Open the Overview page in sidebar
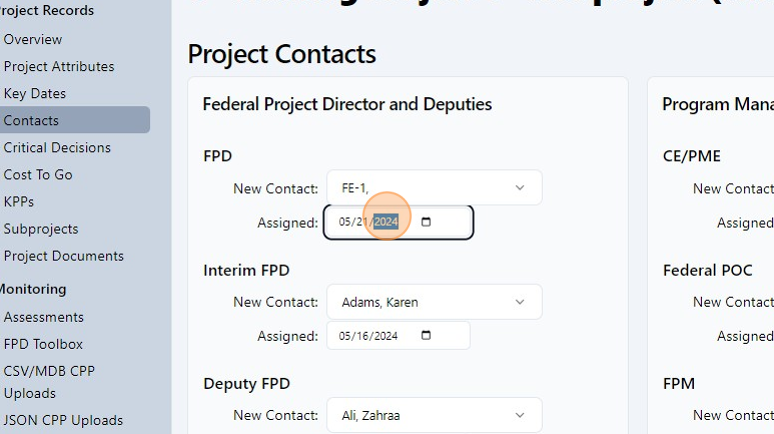774x434 pixels. [33, 40]
